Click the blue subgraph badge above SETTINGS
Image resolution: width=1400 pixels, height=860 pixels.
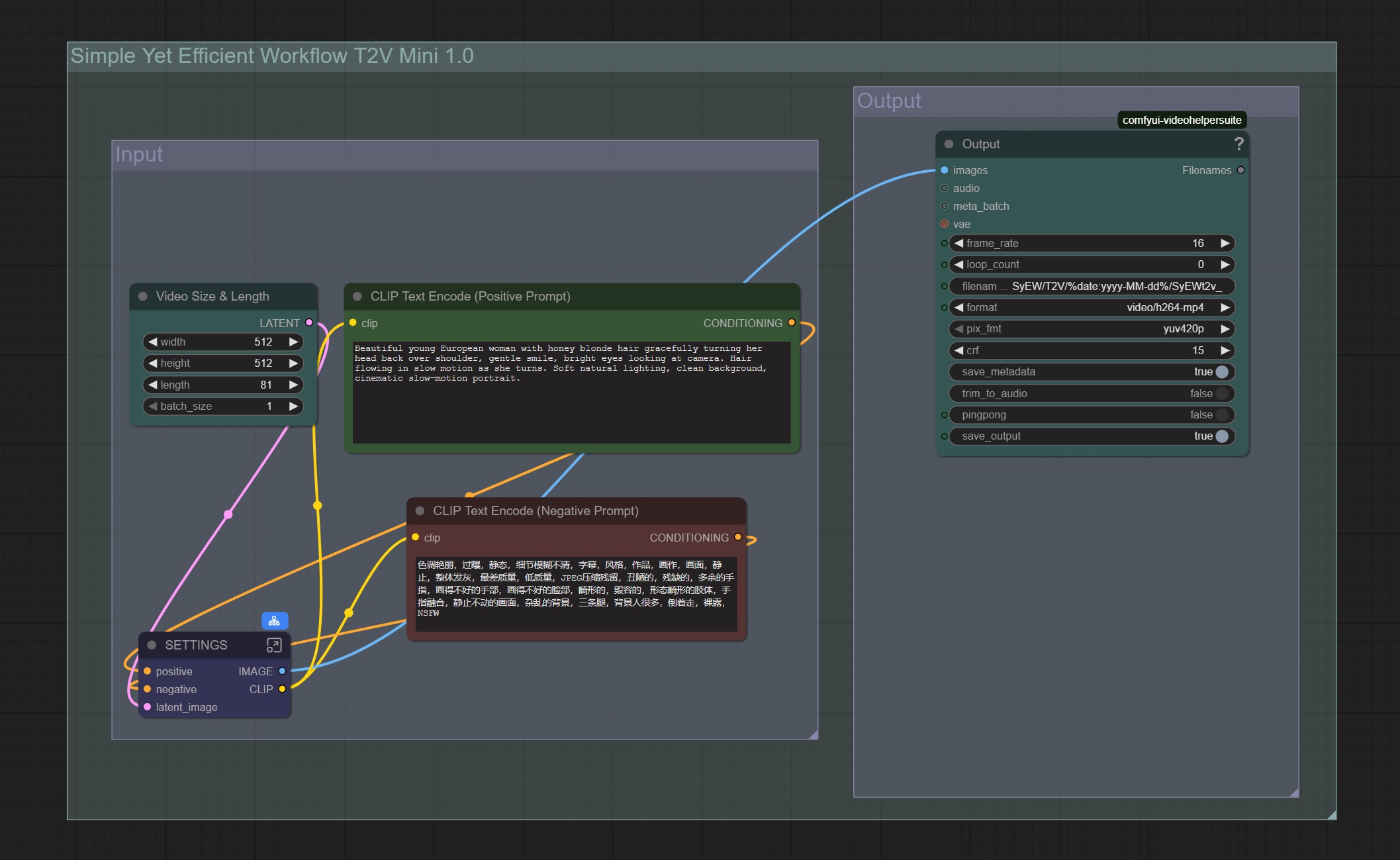(x=274, y=621)
